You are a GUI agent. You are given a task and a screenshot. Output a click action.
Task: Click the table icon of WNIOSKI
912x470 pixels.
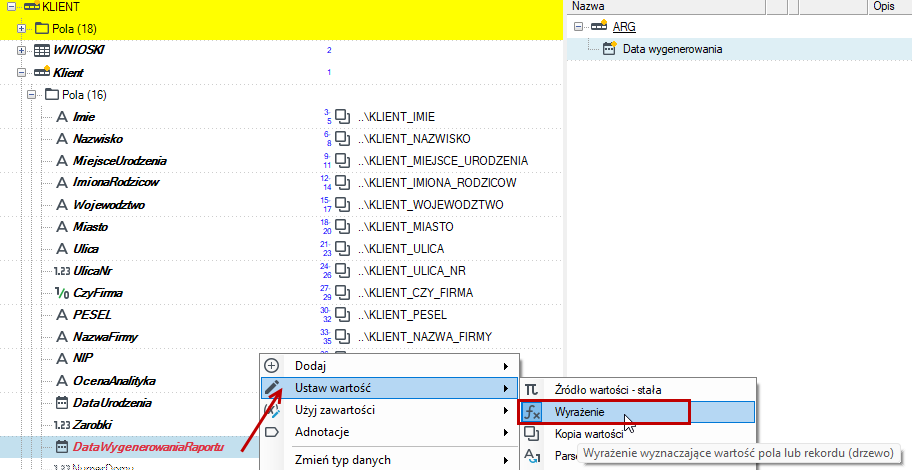[x=42, y=51]
